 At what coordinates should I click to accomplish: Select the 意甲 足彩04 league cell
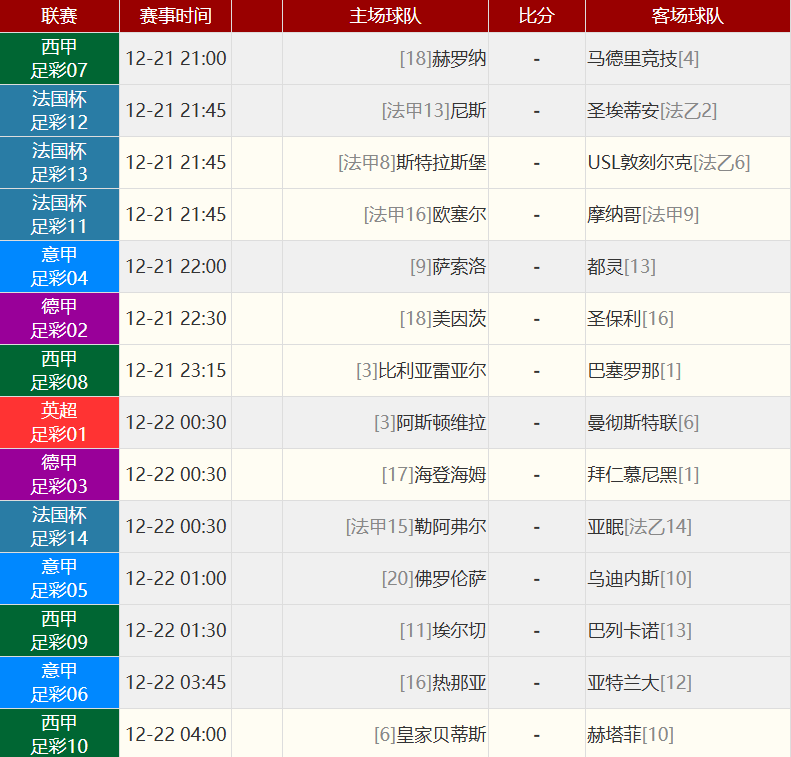[59, 267]
